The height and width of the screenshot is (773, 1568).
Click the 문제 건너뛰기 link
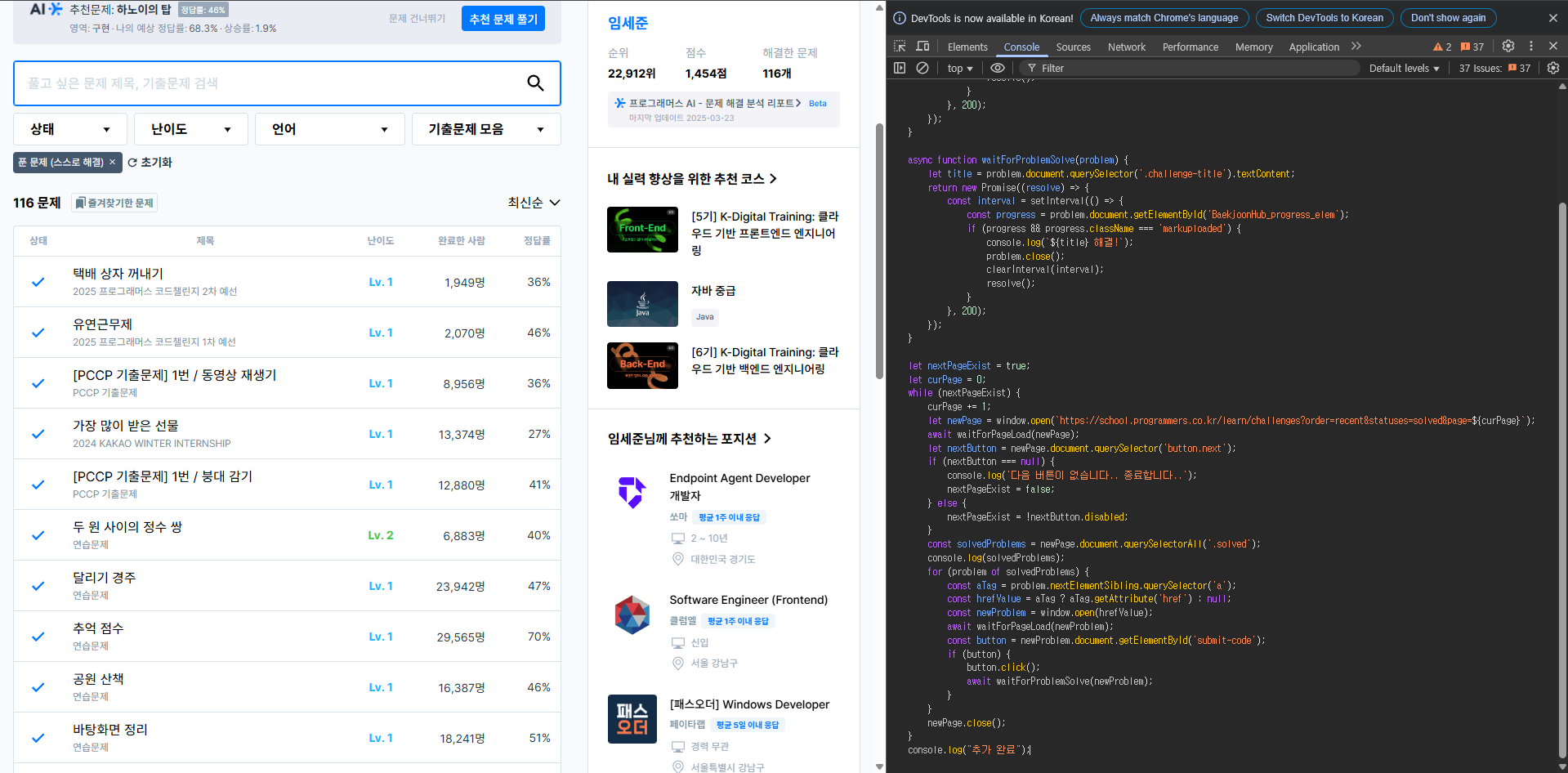click(x=417, y=19)
